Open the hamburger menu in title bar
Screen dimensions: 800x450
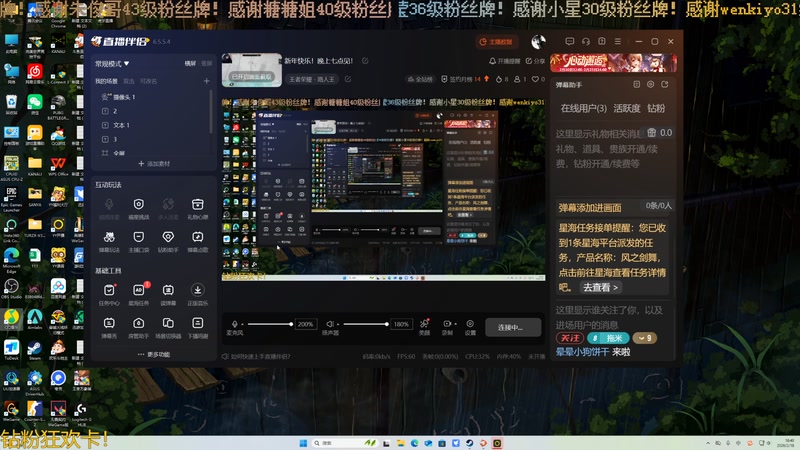pyautogui.click(x=618, y=41)
